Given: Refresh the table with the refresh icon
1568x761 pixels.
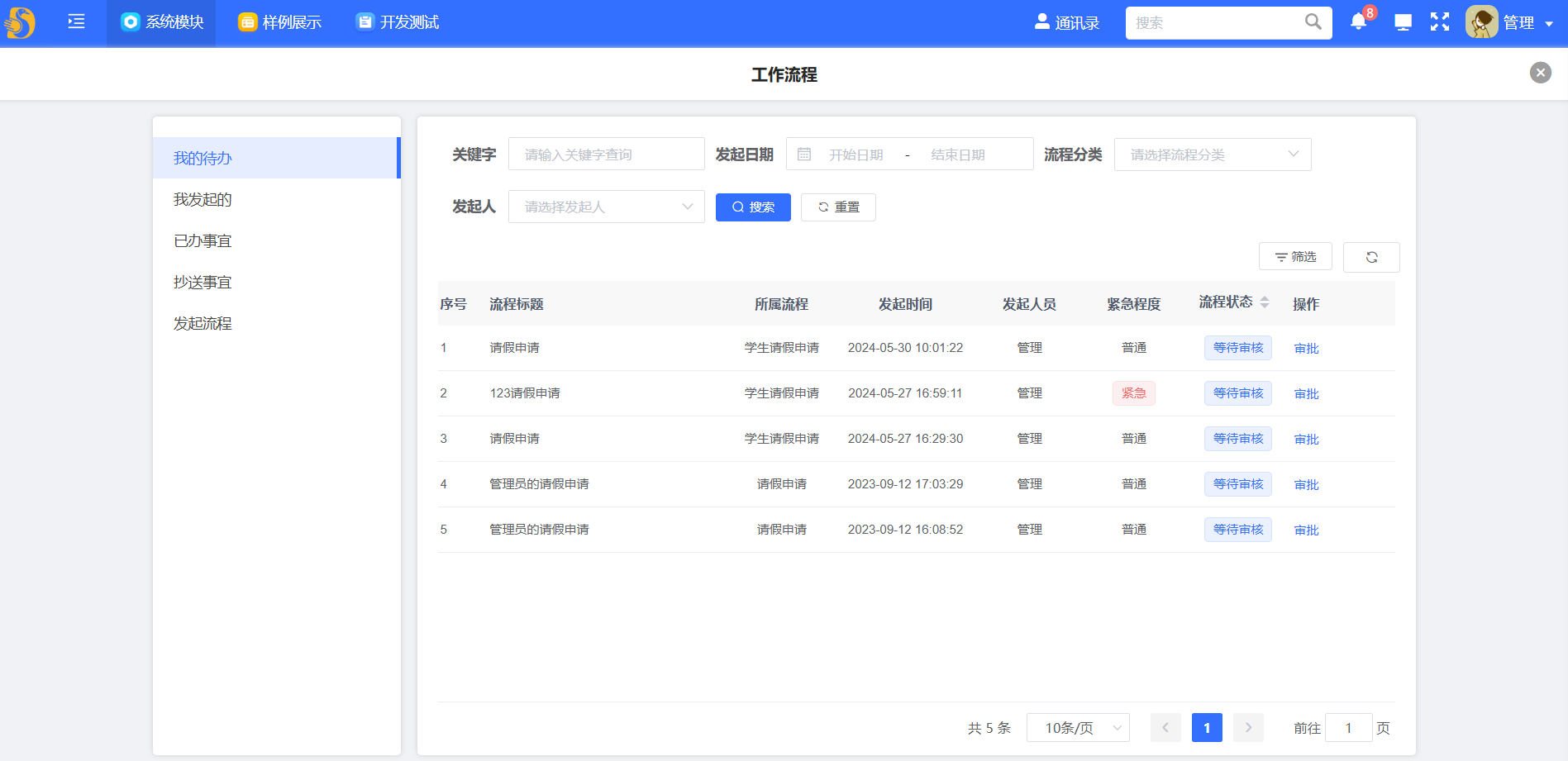Looking at the screenshot, I should point(1371,257).
